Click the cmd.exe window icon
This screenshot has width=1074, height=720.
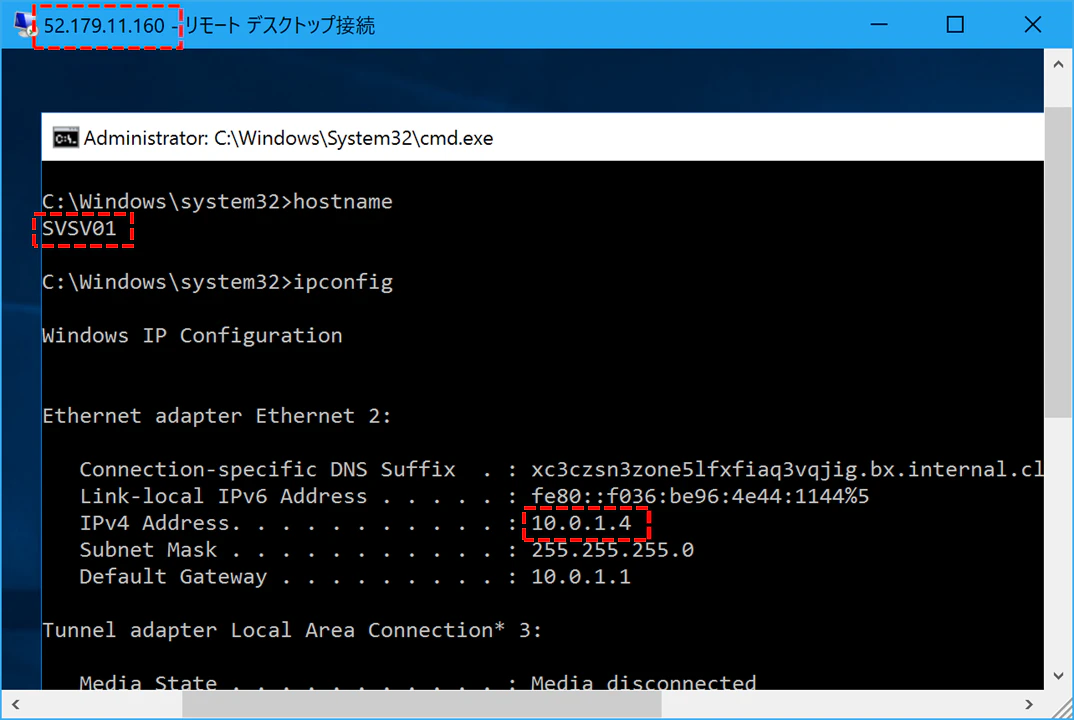(66, 138)
